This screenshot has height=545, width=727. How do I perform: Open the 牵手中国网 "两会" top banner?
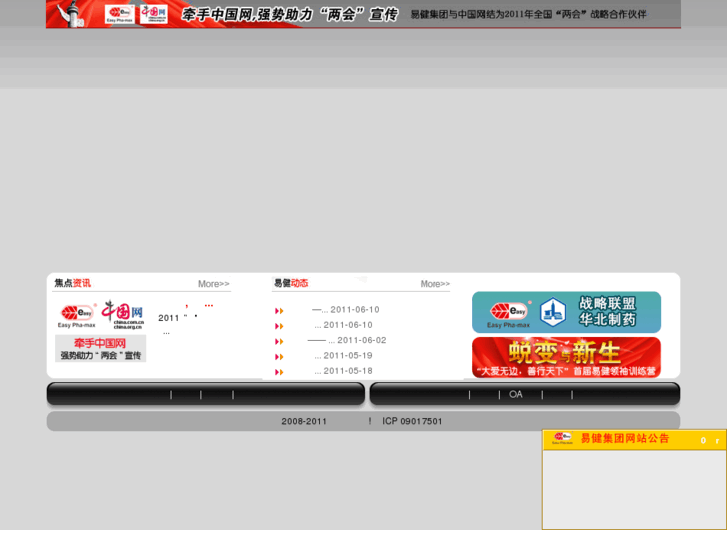[364, 14]
